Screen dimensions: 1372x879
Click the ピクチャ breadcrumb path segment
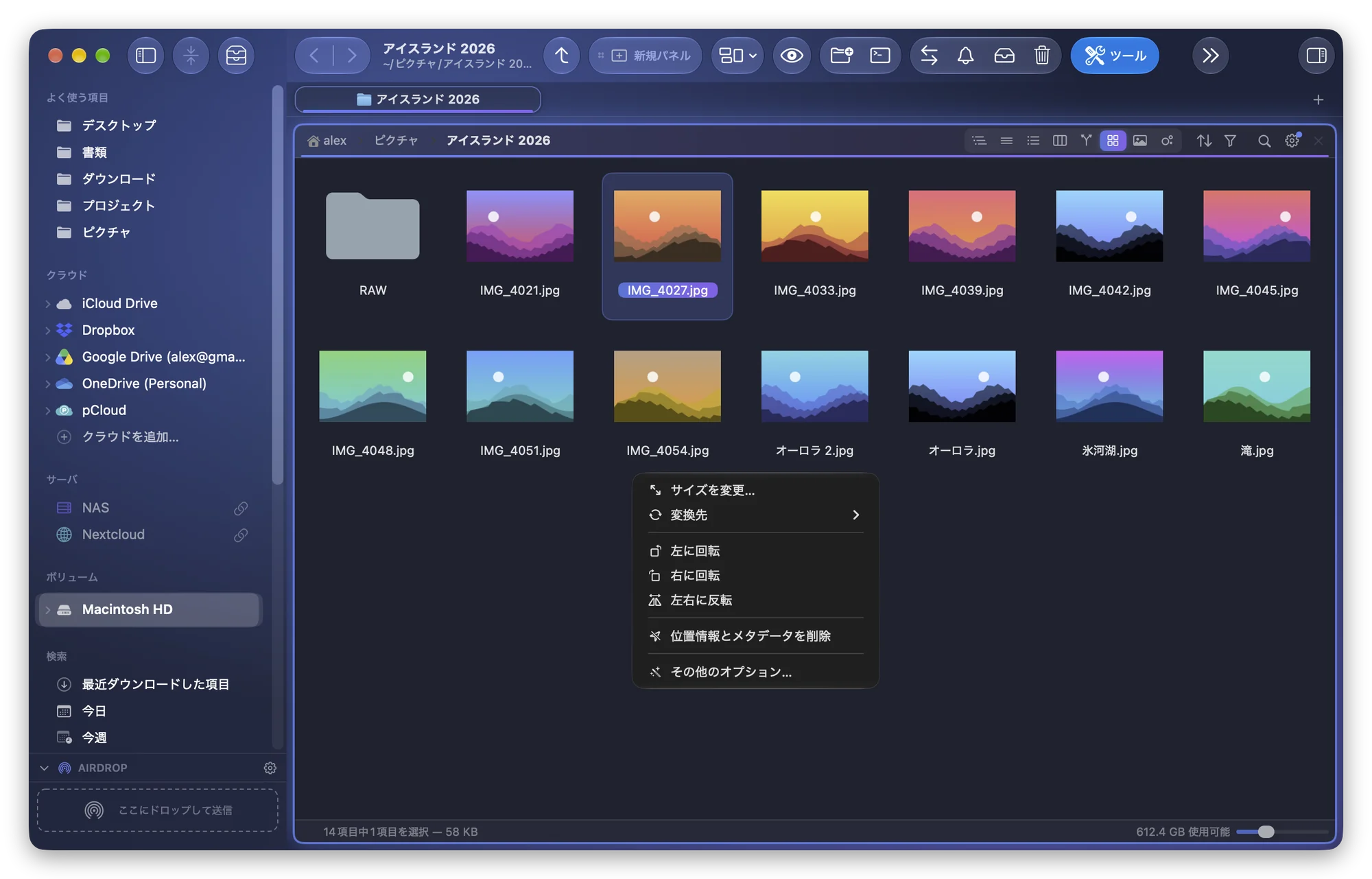(396, 141)
